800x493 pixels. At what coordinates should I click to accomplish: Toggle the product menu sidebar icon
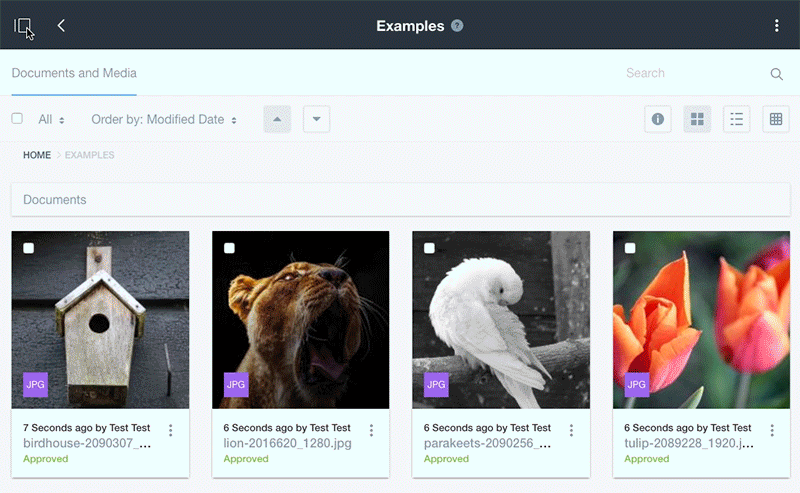coord(23,26)
